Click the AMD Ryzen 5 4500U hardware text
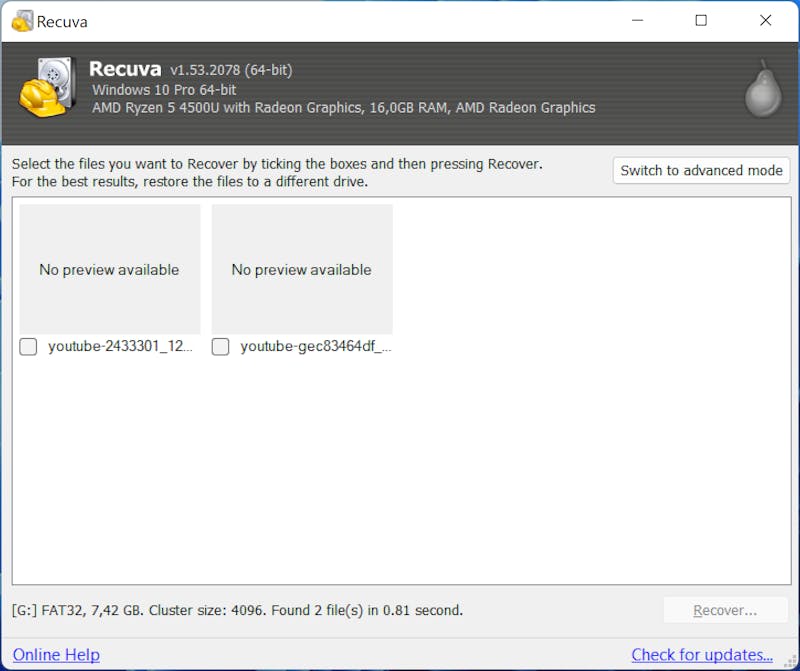The height and width of the screenshot is (671, 800). [343, 108]
